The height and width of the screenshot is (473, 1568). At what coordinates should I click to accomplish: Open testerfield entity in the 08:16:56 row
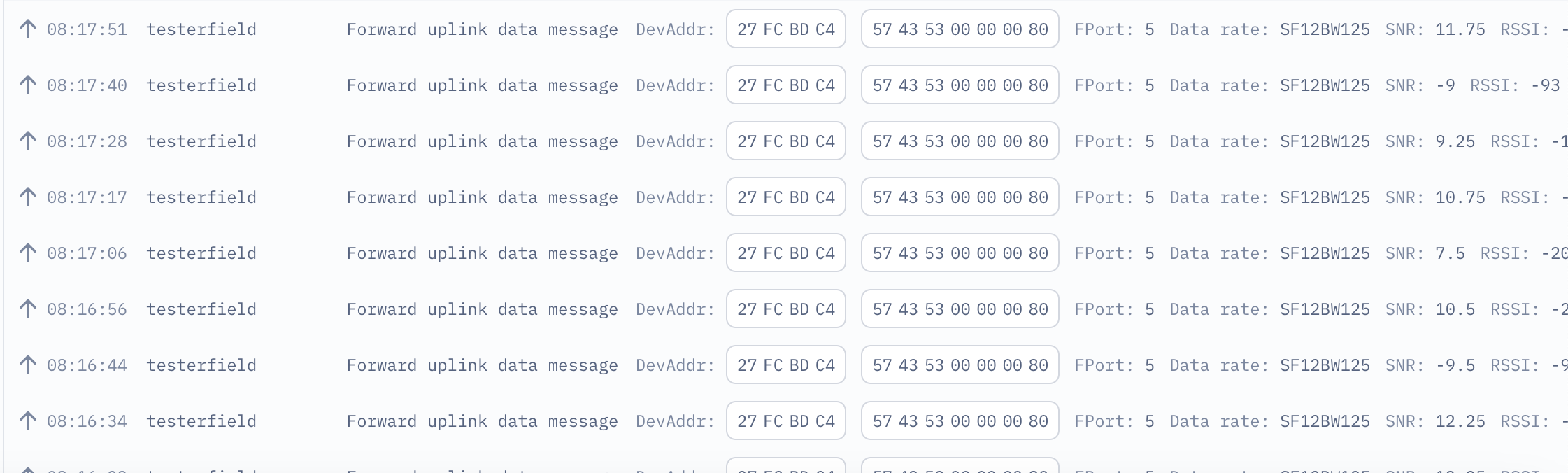coord(201,309)
